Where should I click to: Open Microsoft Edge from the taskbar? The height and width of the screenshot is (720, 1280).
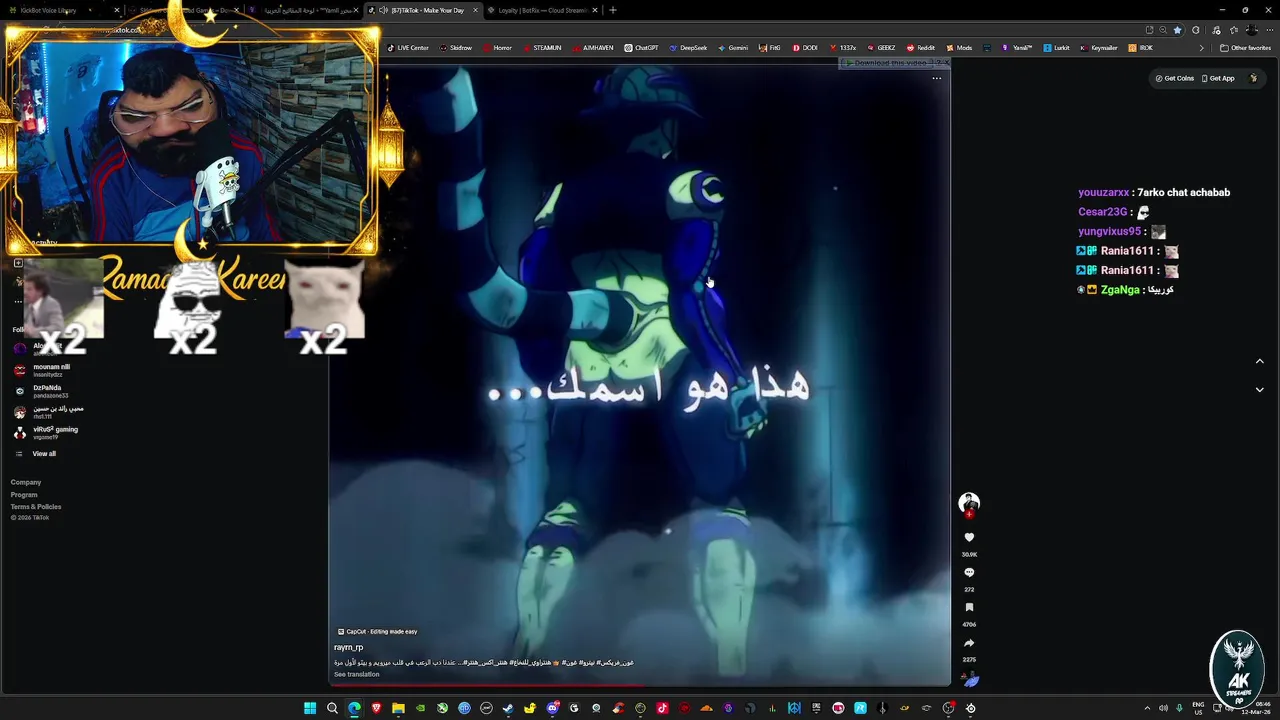click(x=354, y=708)
